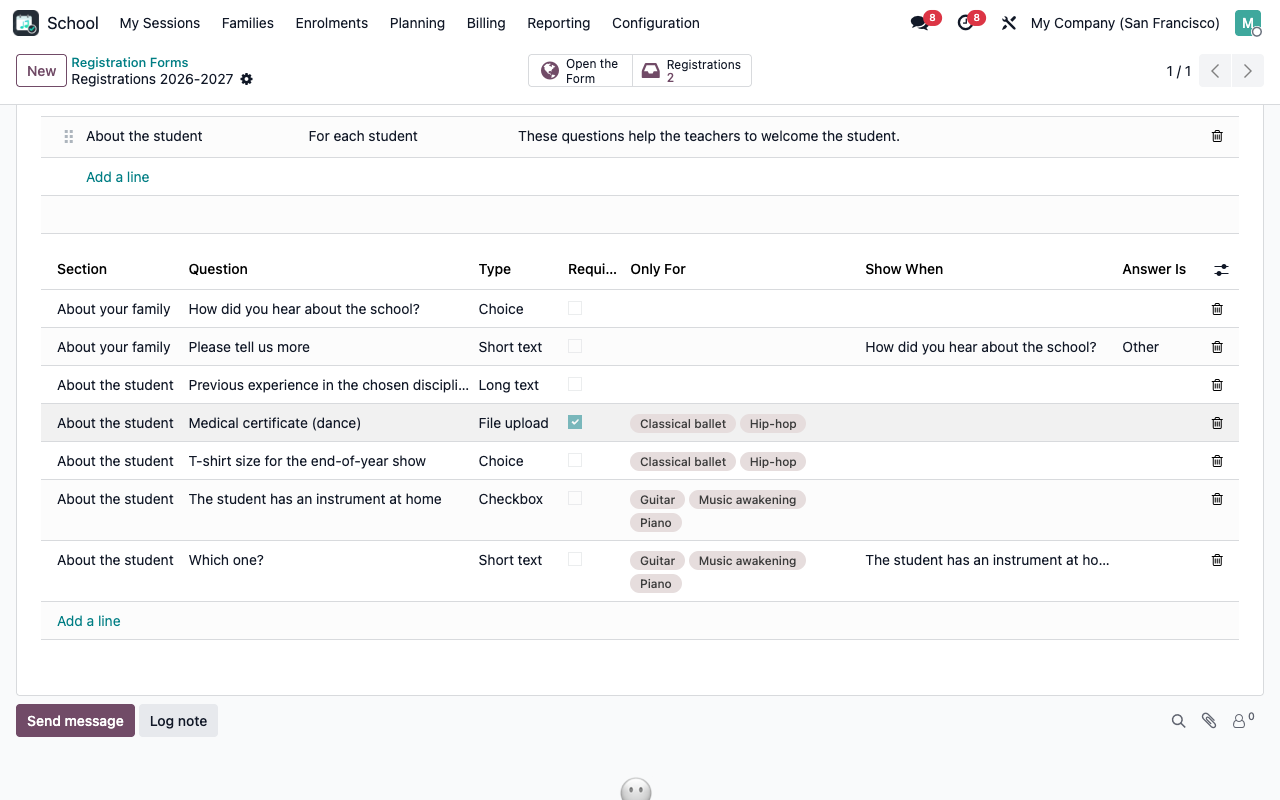The width and height of the screenshot is (1280, 800).
Task: Delete the 'How did you hear' question
Action: coord(1217,309)
